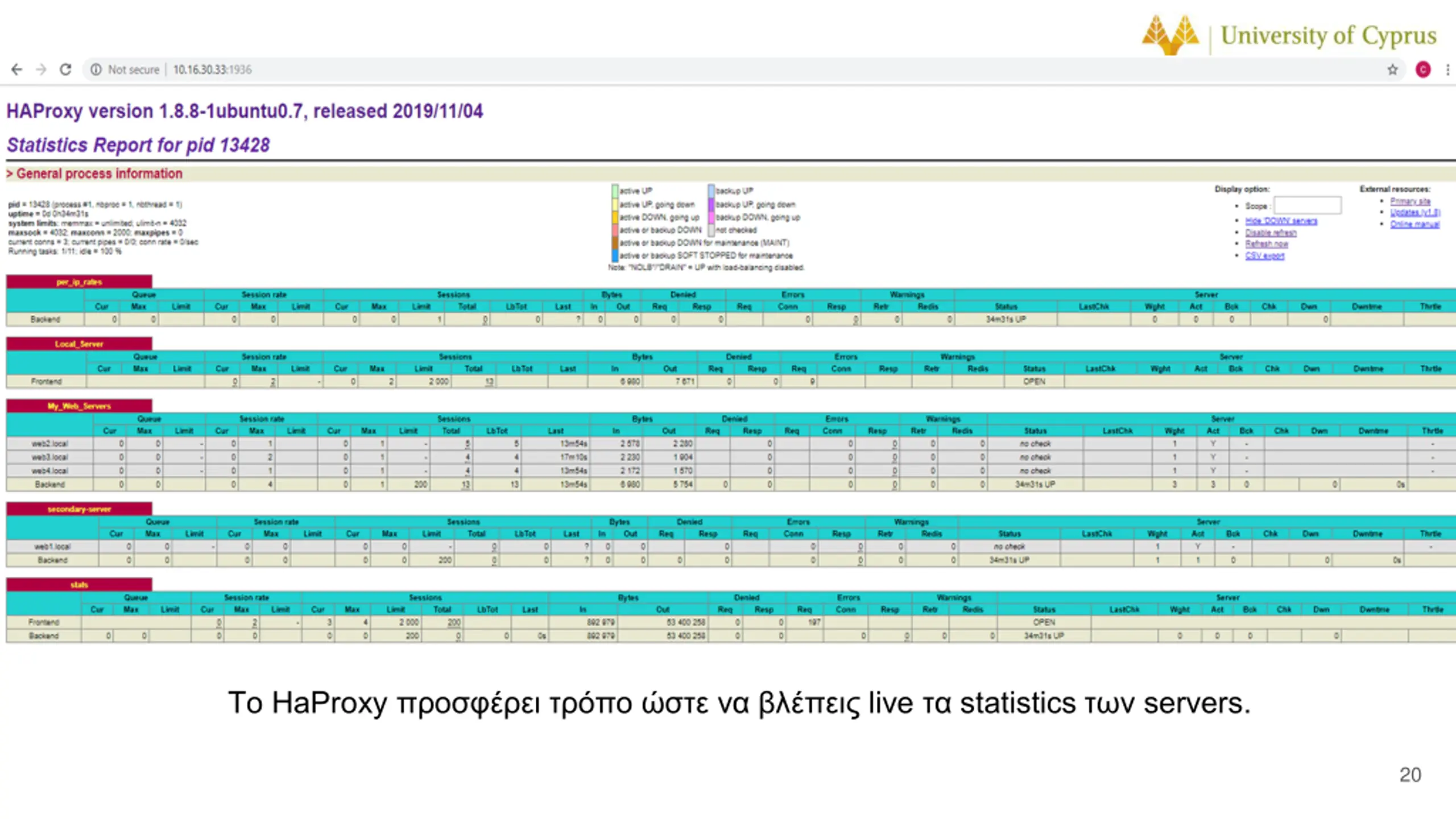Click the 34m31s UP status in My_Web_Servers
The image size is (1456, 819).
click(1035, 484)
